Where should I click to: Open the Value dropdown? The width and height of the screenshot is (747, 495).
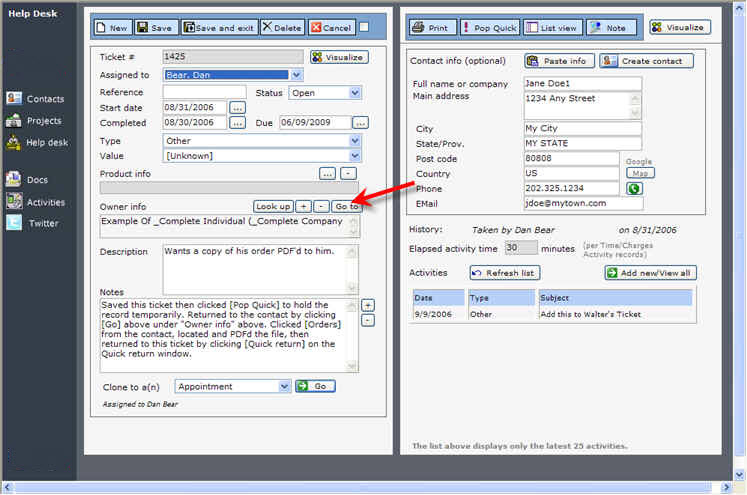[355, 156]
